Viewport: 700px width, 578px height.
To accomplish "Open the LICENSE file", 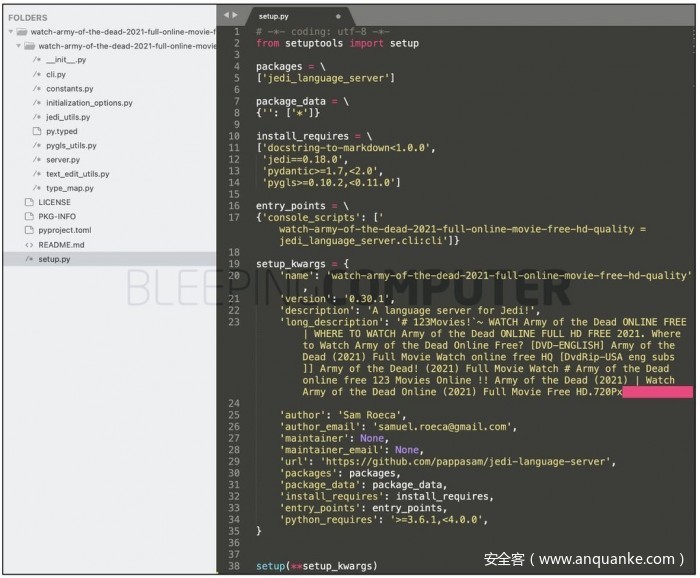I will (54, 203).
